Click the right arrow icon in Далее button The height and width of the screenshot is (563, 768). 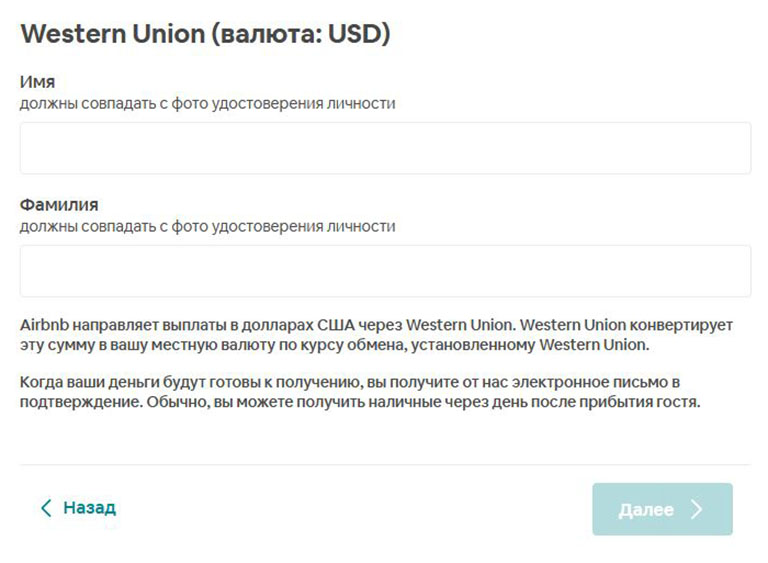tap(697, 510)
